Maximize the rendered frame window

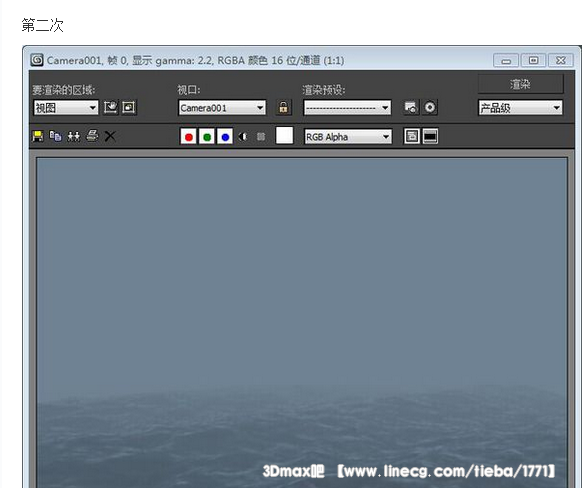[x=533, y=60]
